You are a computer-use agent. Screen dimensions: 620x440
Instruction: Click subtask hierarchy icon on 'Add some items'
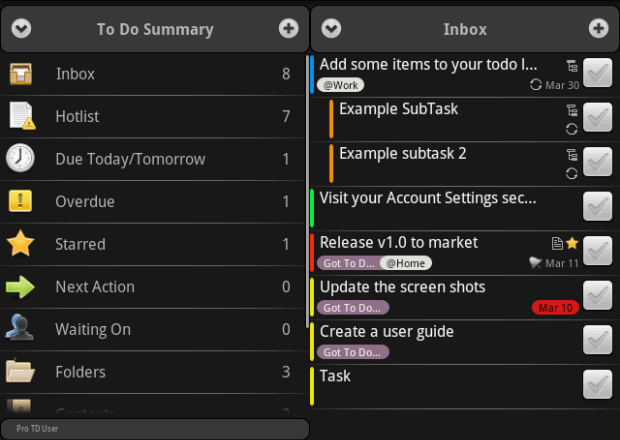[x=572, y=66]
